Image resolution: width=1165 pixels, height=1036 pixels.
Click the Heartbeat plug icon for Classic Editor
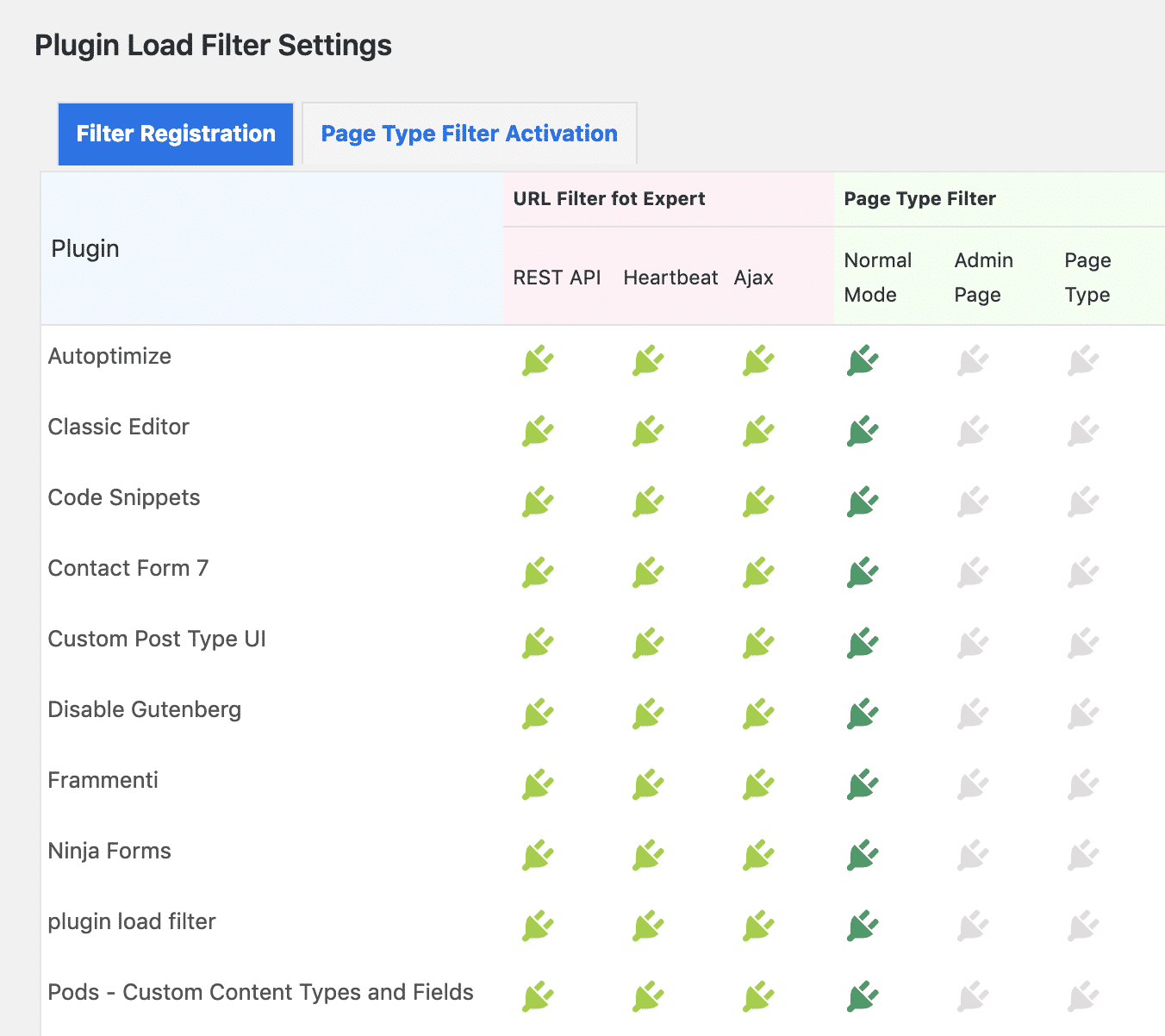[x=647, y=431]
